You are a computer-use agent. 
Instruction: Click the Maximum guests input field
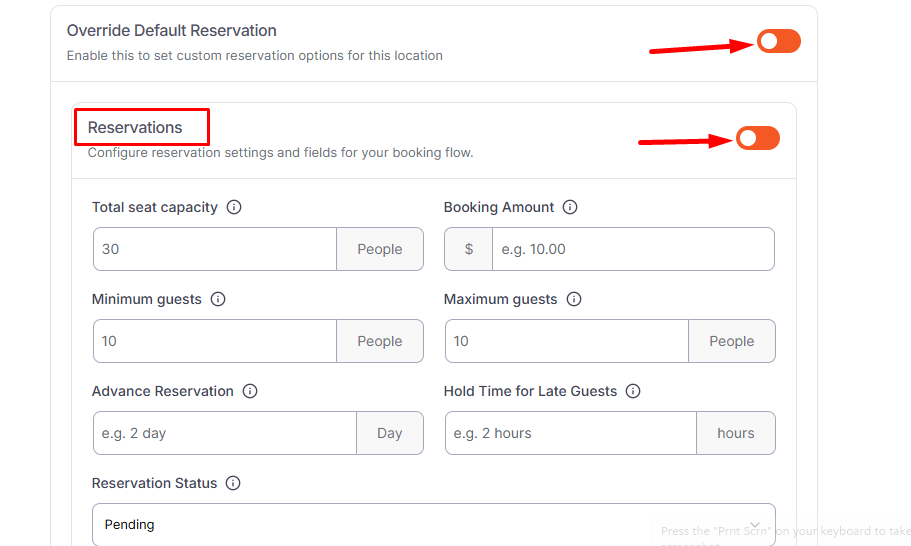(566, 341)
